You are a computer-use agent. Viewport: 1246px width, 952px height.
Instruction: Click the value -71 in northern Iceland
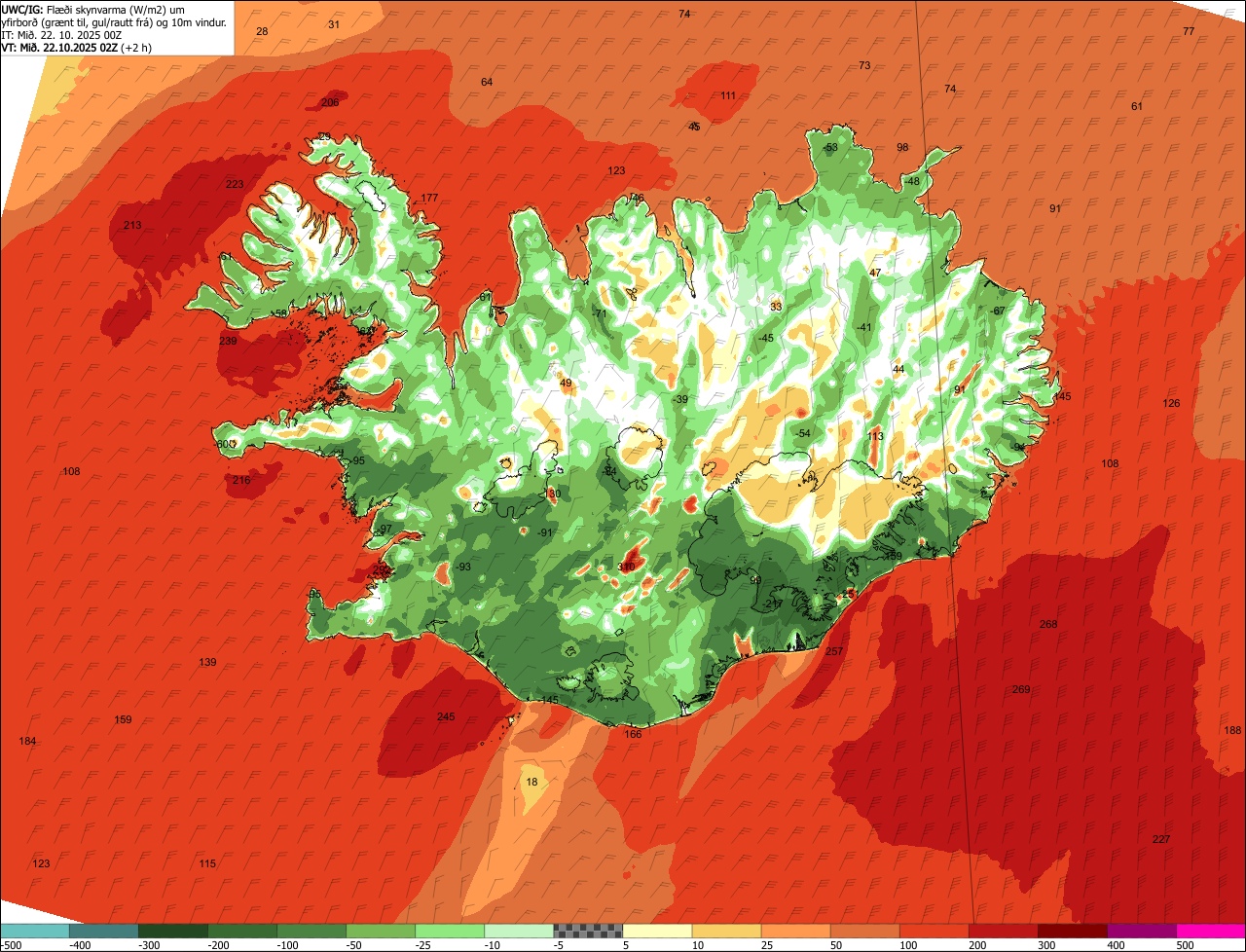point(600,313)
